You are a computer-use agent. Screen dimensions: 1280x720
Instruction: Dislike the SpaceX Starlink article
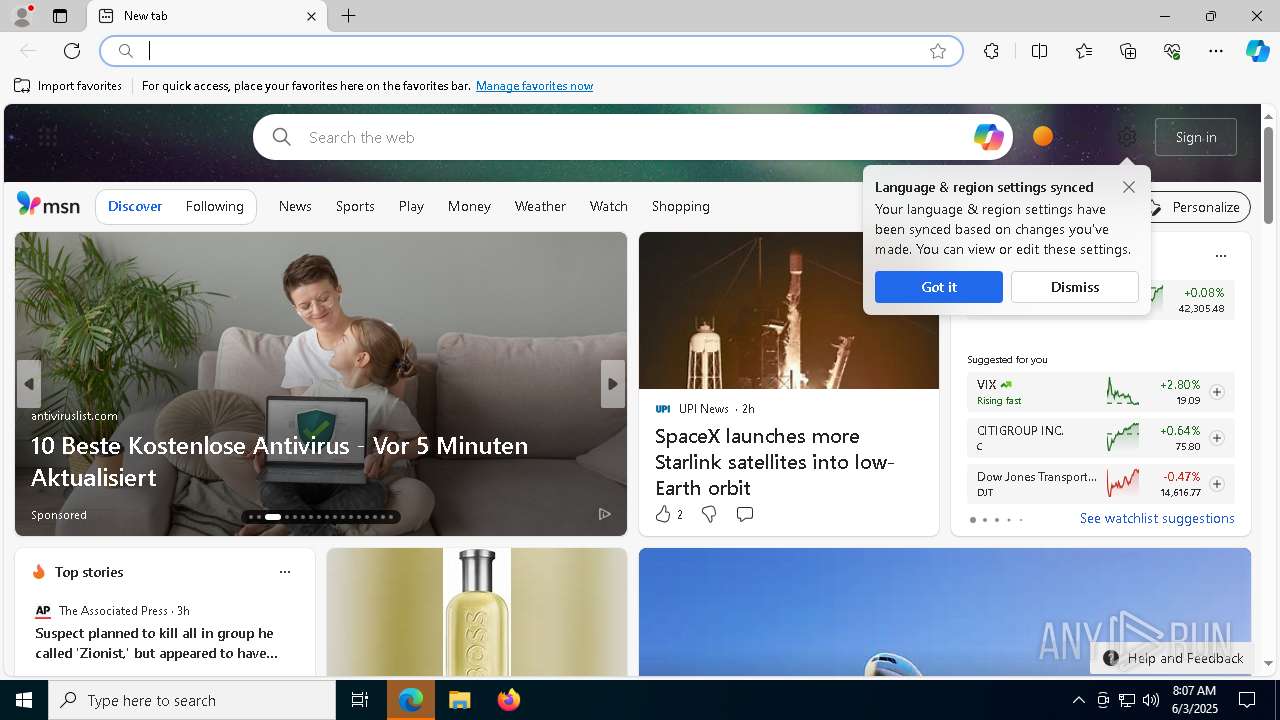coord(709,514)
